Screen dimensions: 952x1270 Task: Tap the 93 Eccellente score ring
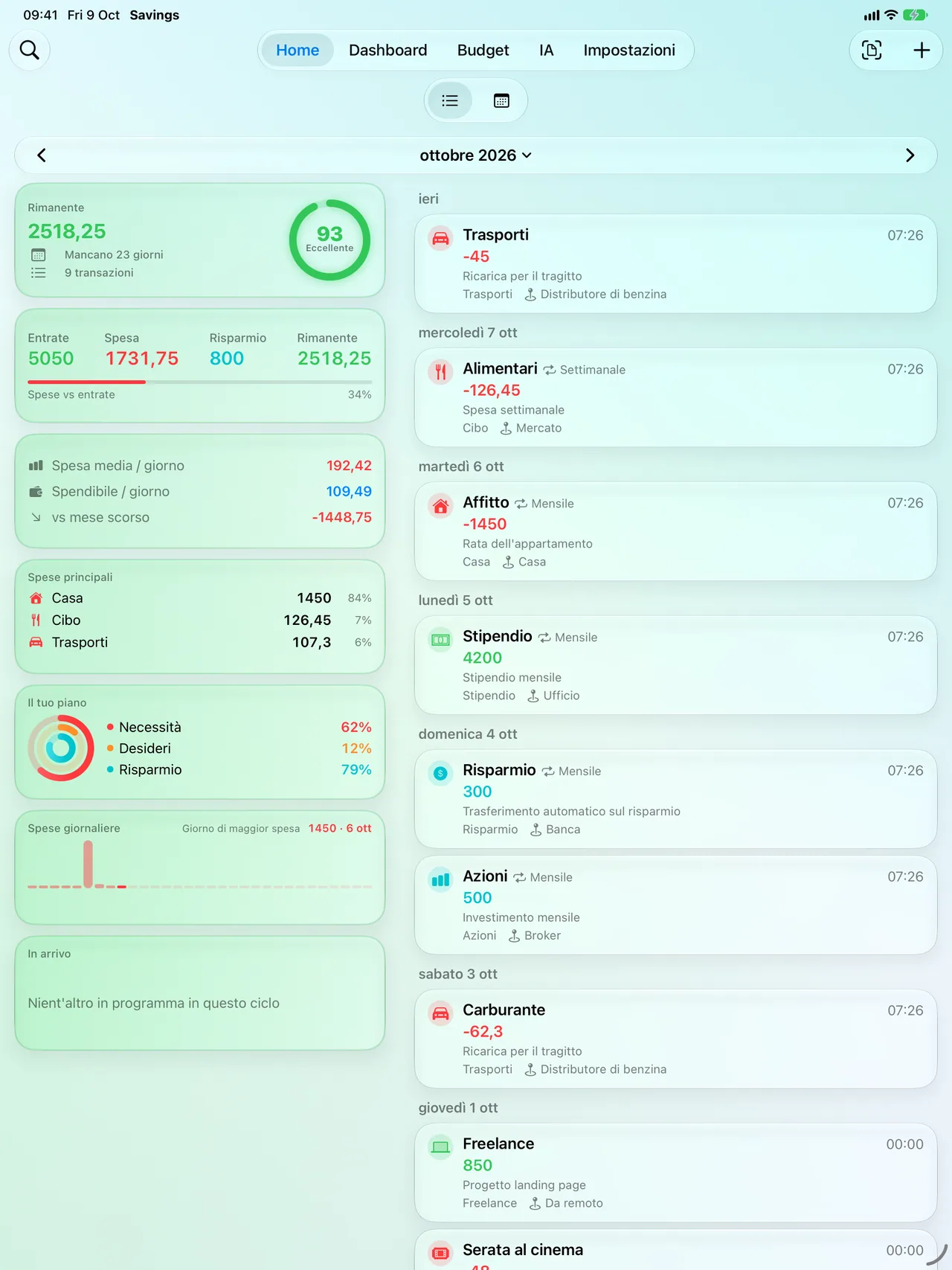coord(329,240)
